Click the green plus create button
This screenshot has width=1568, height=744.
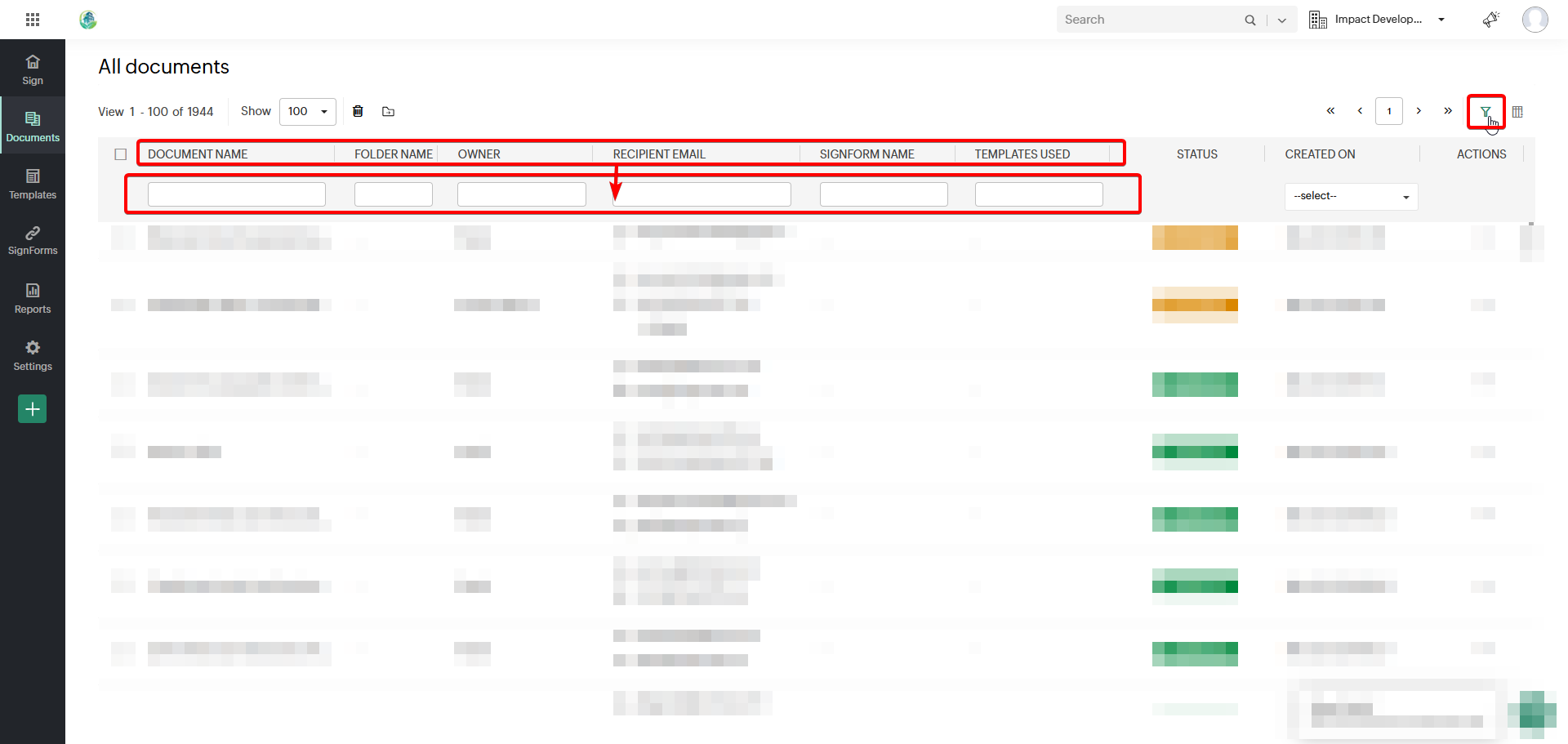33,409
